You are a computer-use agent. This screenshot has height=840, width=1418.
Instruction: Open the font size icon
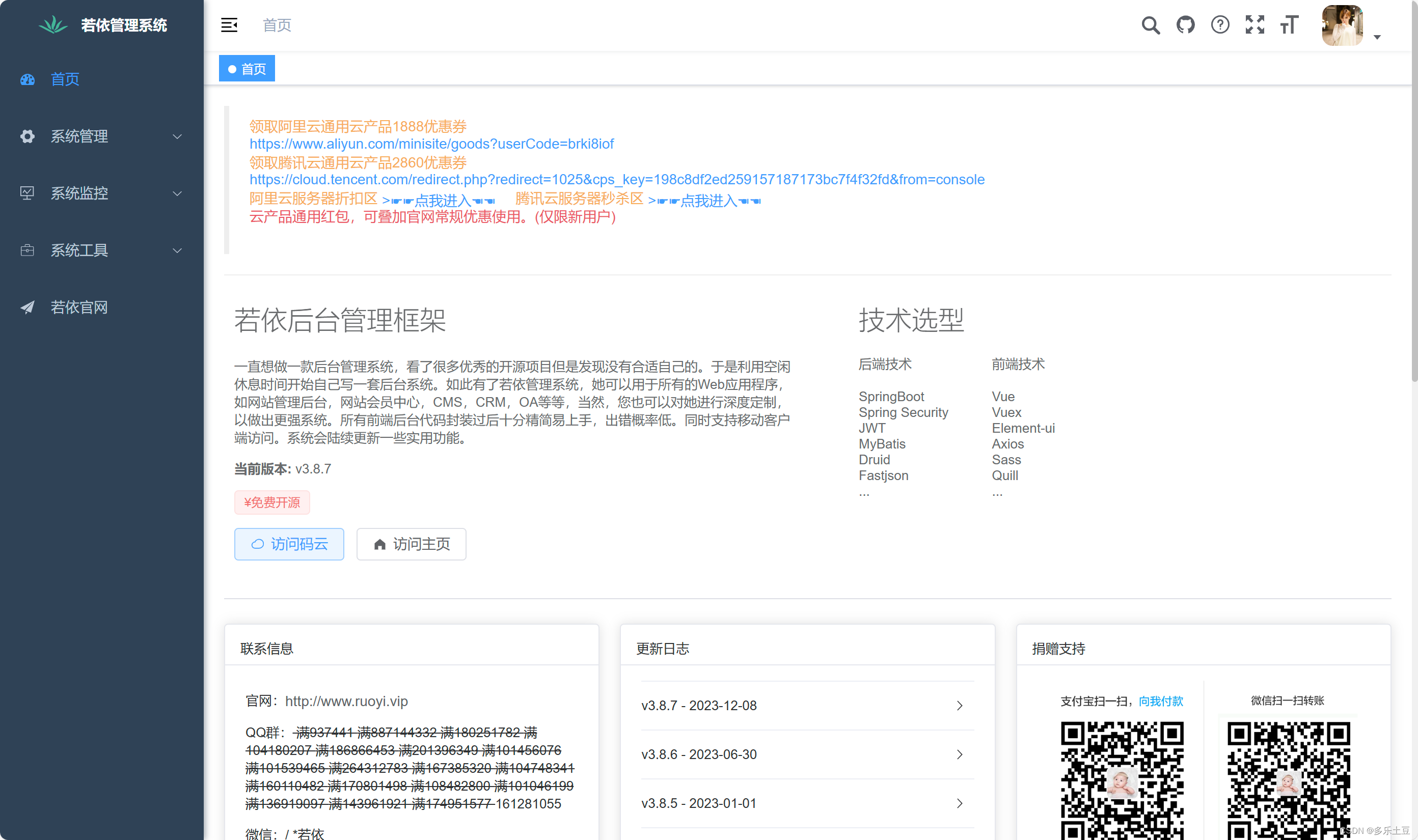click(1290, 25)
